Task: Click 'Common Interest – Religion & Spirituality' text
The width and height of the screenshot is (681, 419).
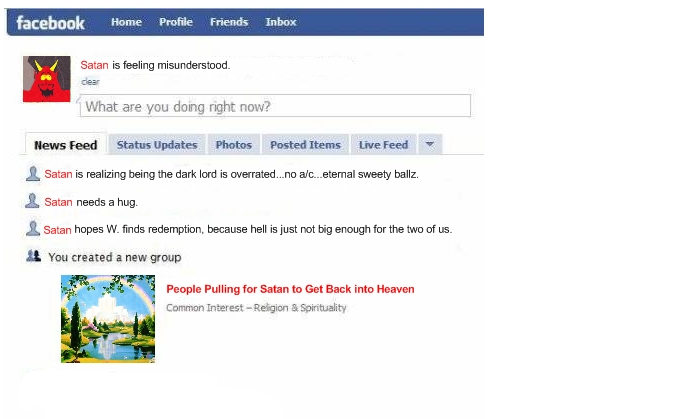Action: tap(256, 307)
